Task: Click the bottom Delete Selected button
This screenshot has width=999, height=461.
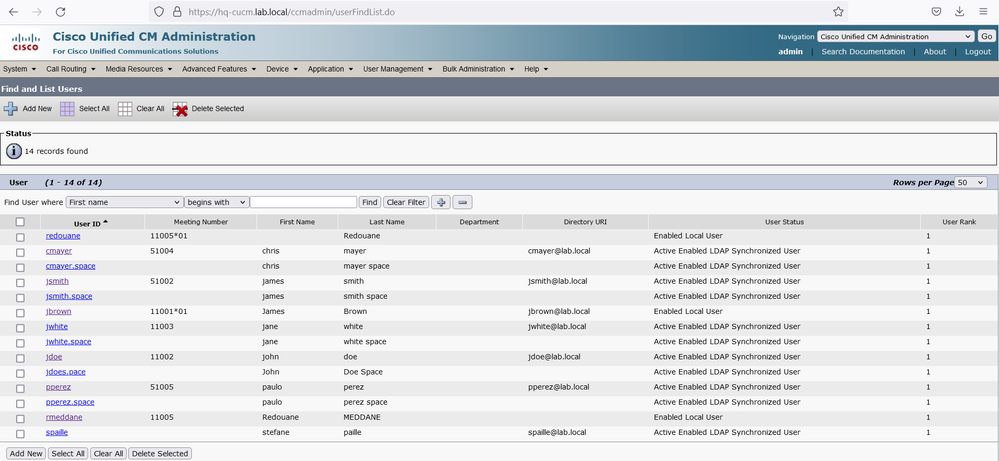Action: coord(160,454)
